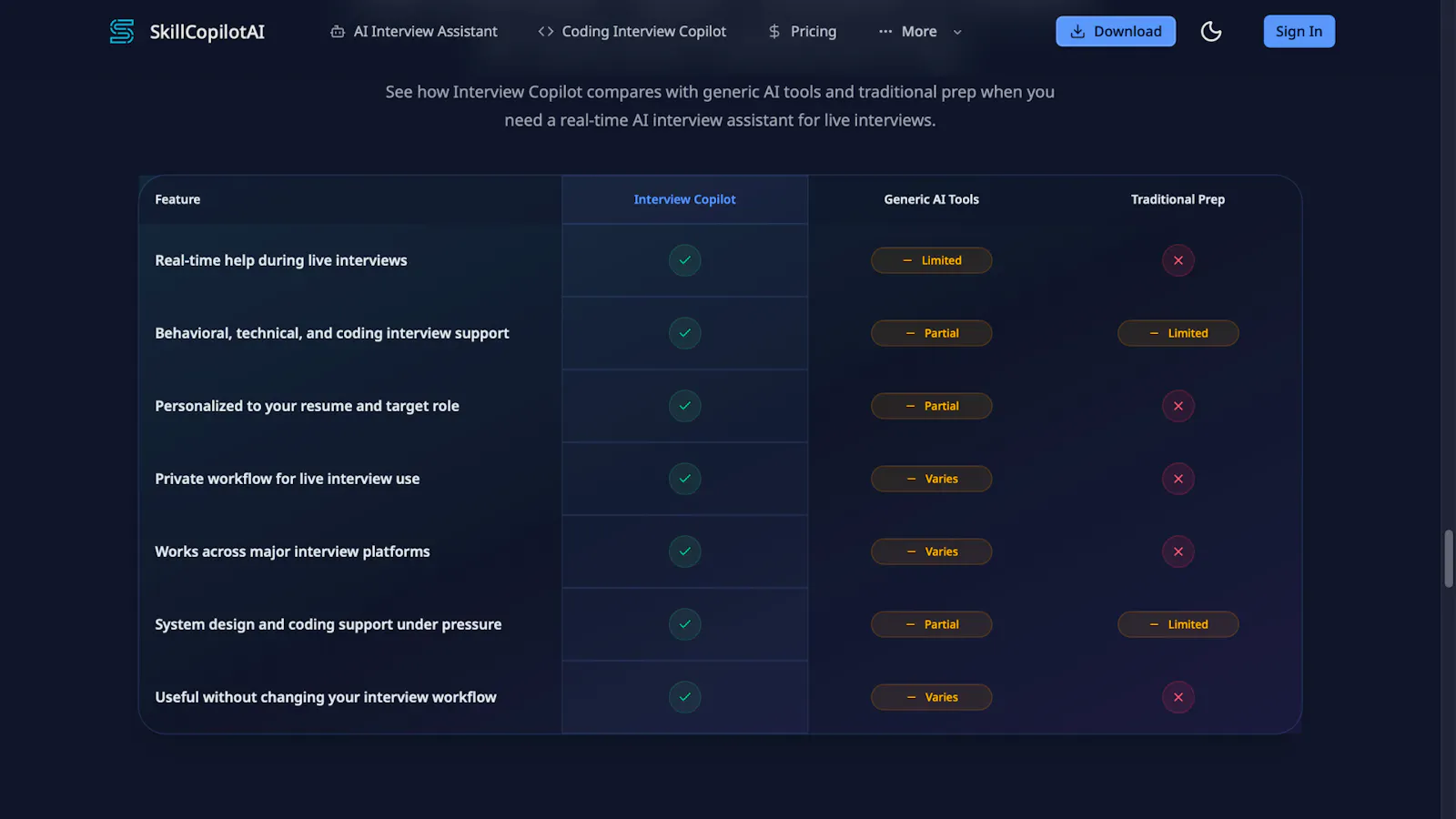This screenshot has width=1456, height=819.
Task: Click Generic AI Partial badge for System design row
Action: point(932,624)
